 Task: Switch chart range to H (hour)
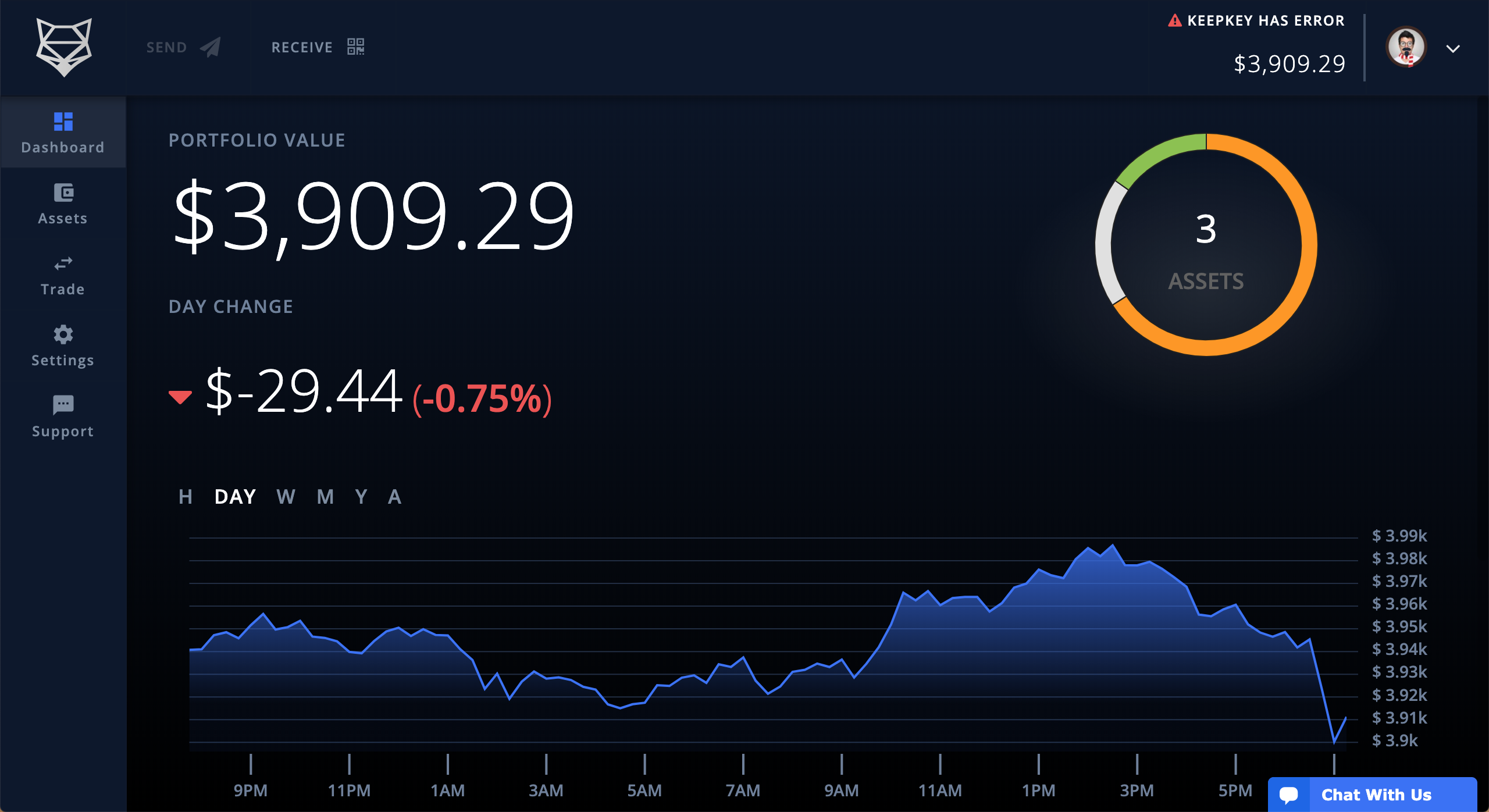coord(186,497)
